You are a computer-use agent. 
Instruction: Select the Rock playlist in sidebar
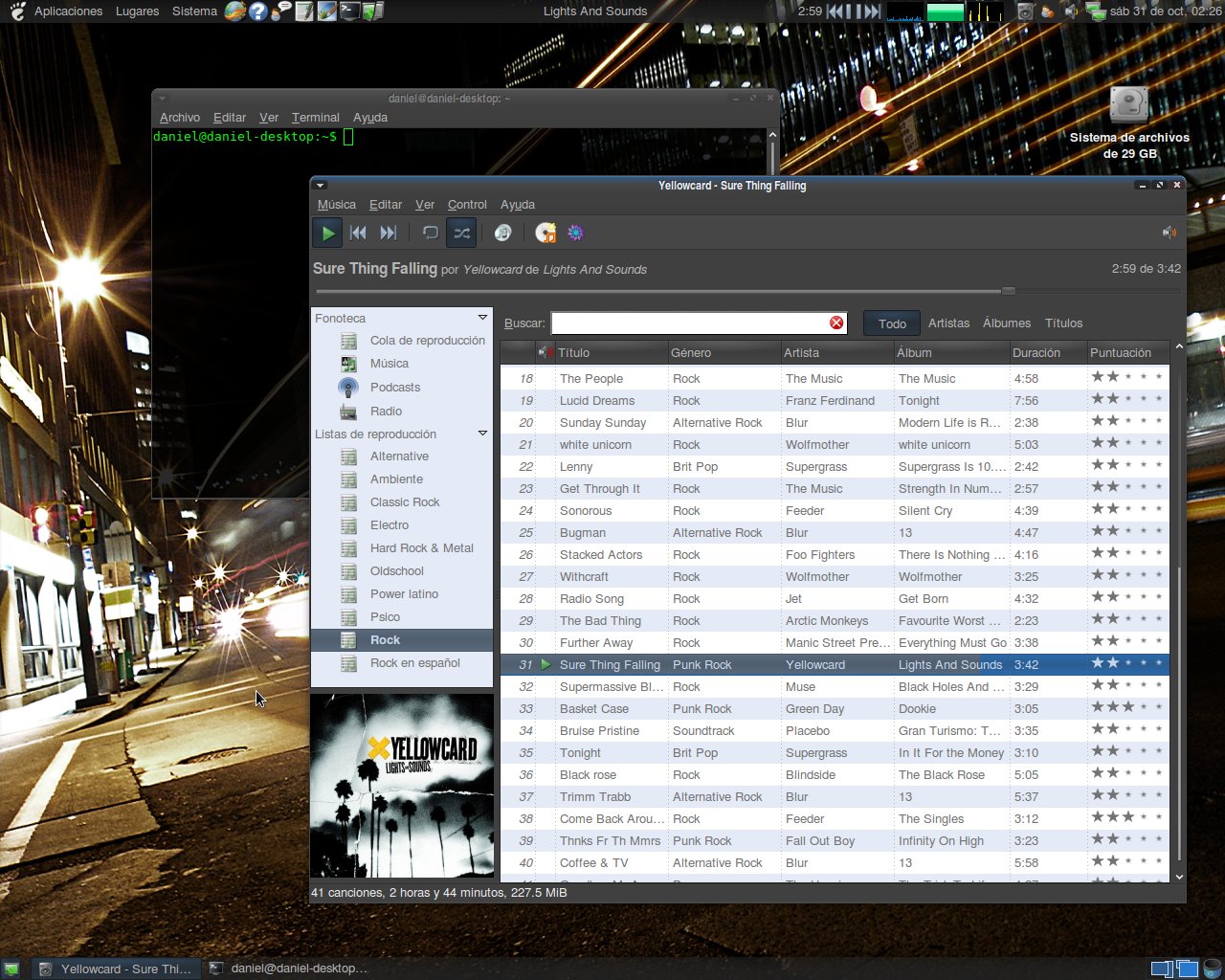coord(402,640)
